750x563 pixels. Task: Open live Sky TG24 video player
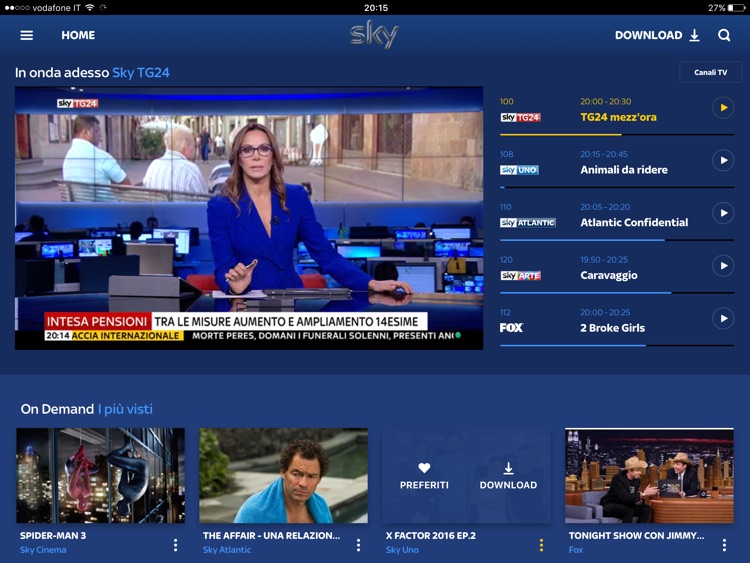click(x=249, y=218)
